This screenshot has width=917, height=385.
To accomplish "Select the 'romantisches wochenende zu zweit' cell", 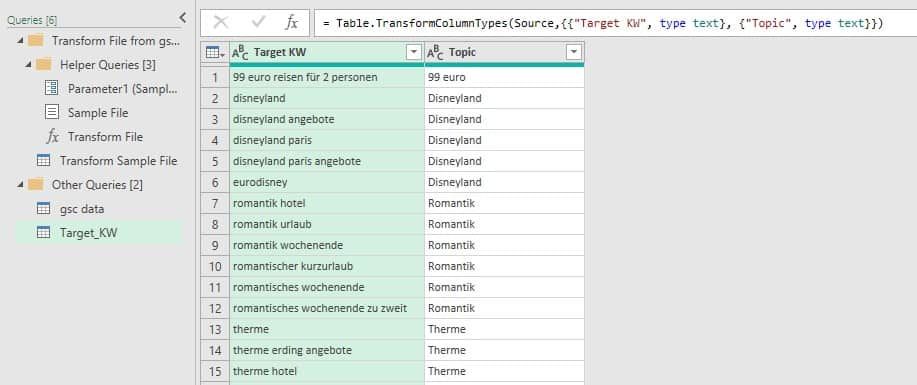I will (x=327, y=308).
